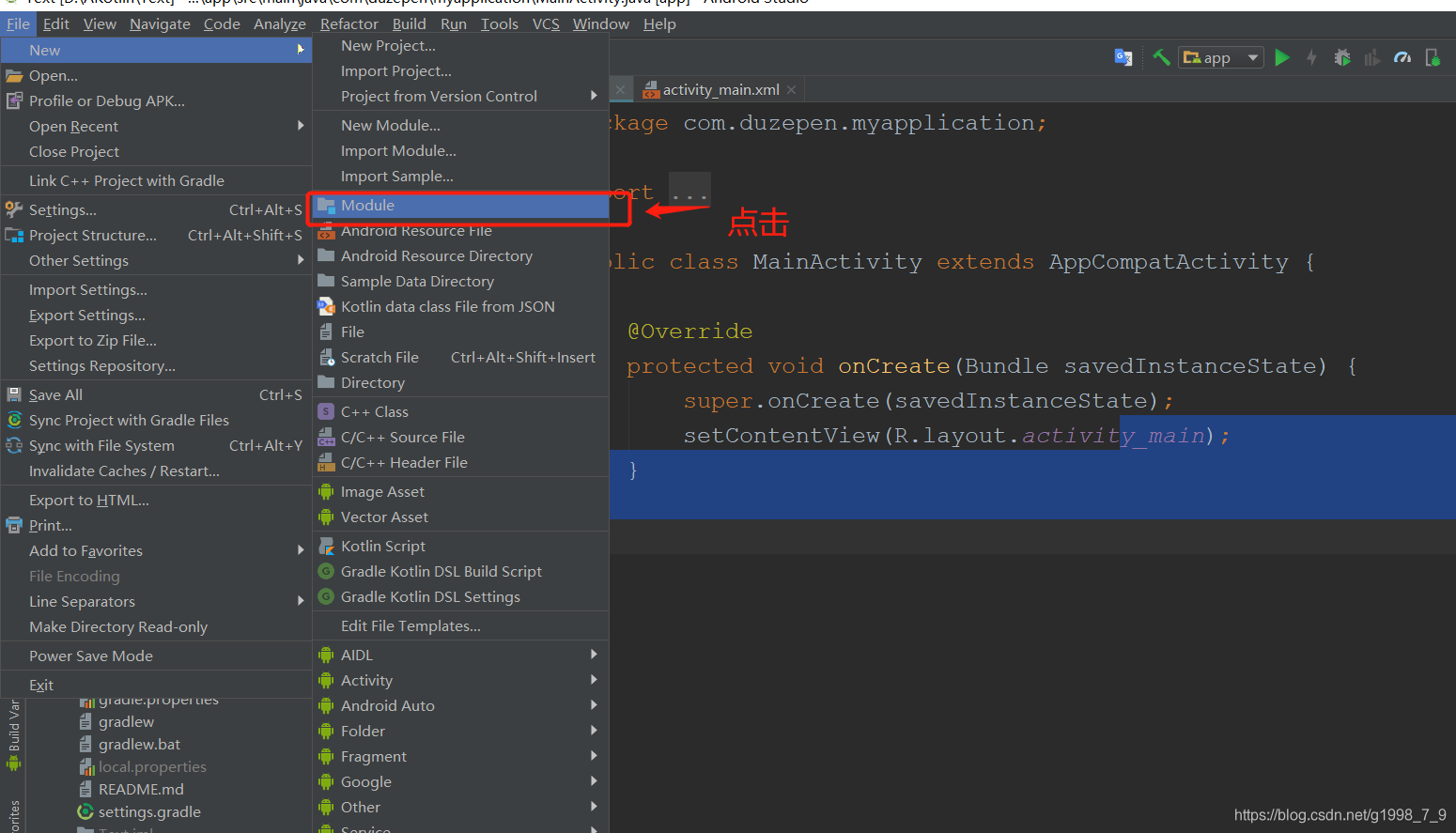Expand the Activity submenu

click(x=460, y=681)
